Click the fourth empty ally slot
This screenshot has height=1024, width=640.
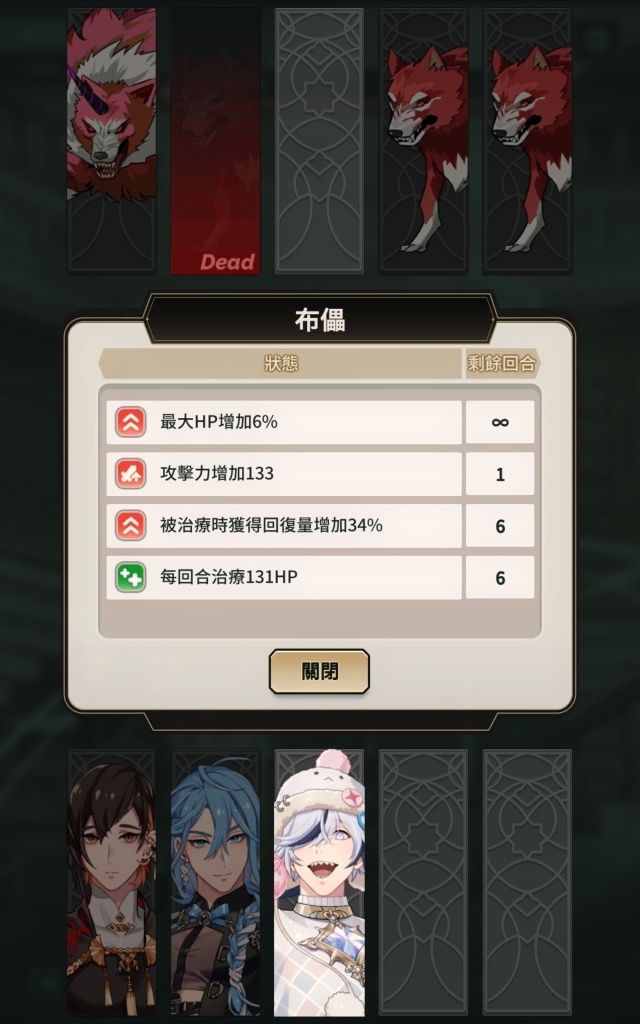tap(423, 882)
